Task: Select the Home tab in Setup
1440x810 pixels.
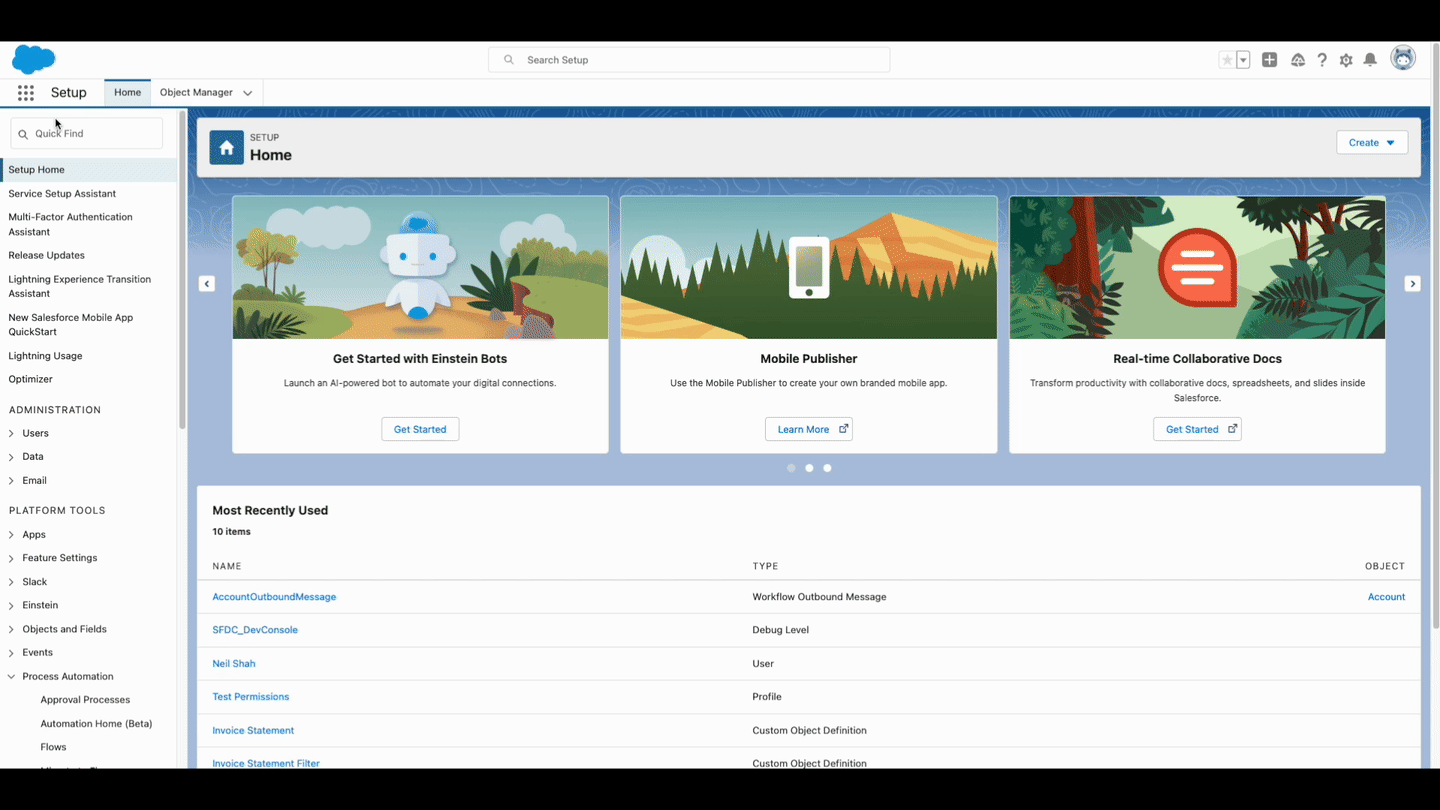Action: coord(127,92)
